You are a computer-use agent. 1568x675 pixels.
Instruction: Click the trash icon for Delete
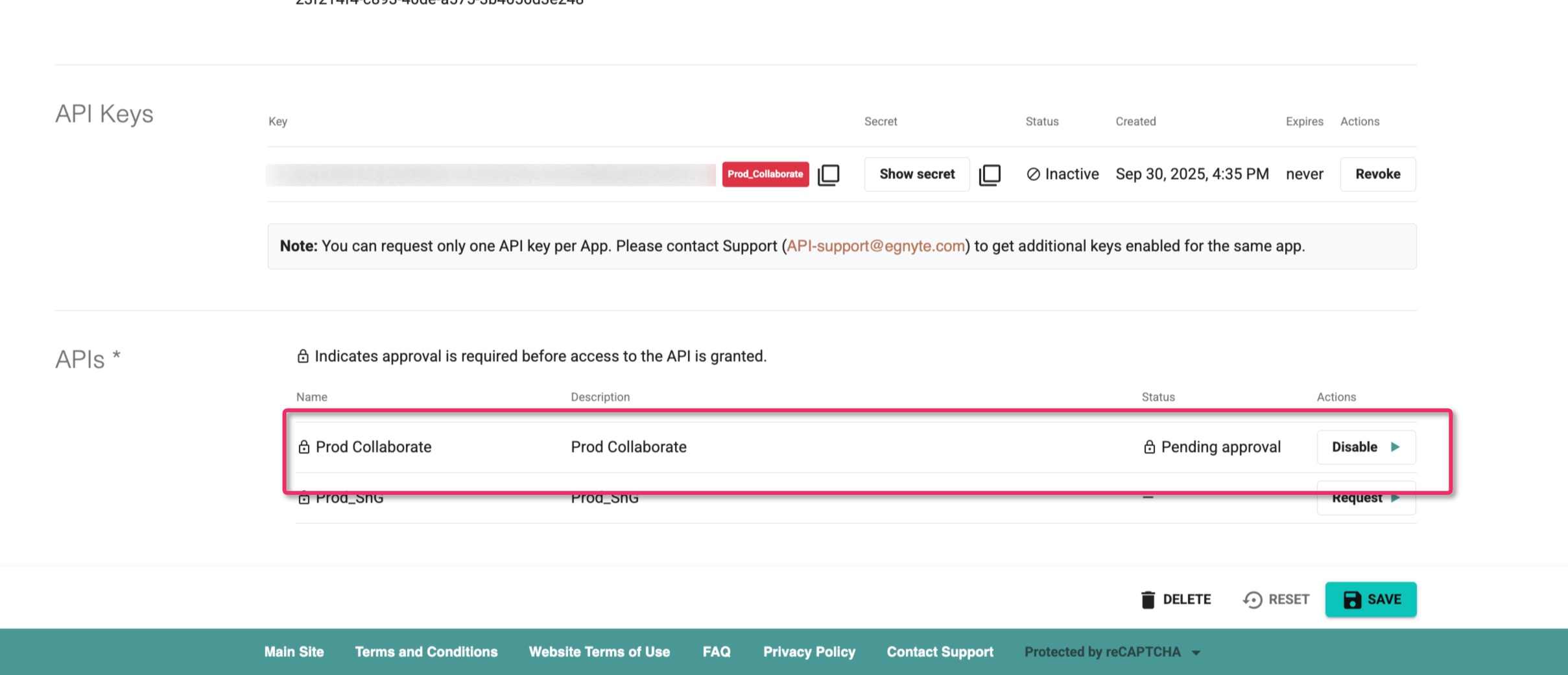1147,600
